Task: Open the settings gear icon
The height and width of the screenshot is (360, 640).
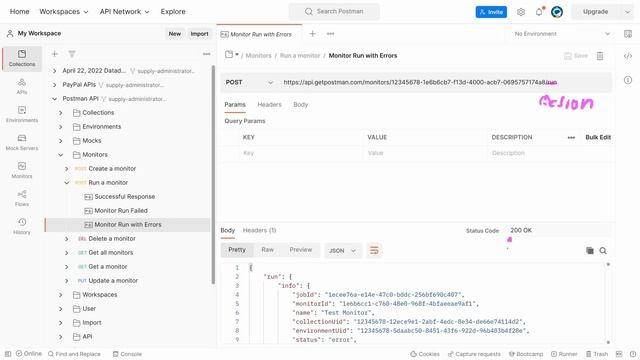Action: tap(521, 12)
